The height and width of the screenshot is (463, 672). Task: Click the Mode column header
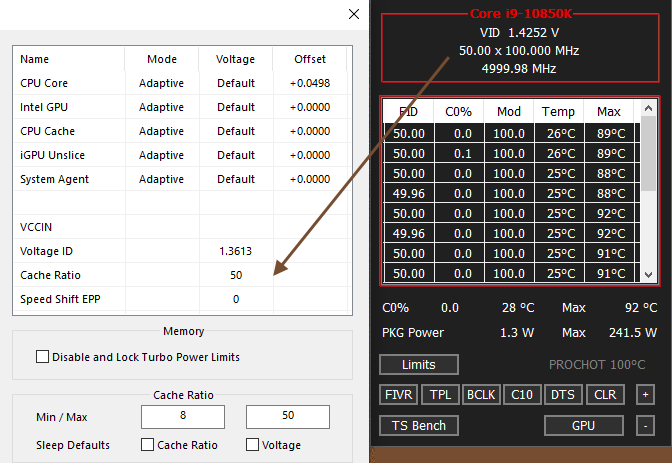(x=162, y=59)
